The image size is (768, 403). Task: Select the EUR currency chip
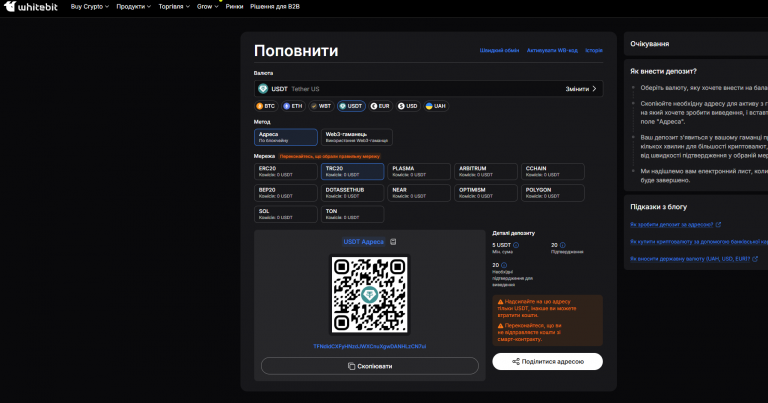pos(381,106)
